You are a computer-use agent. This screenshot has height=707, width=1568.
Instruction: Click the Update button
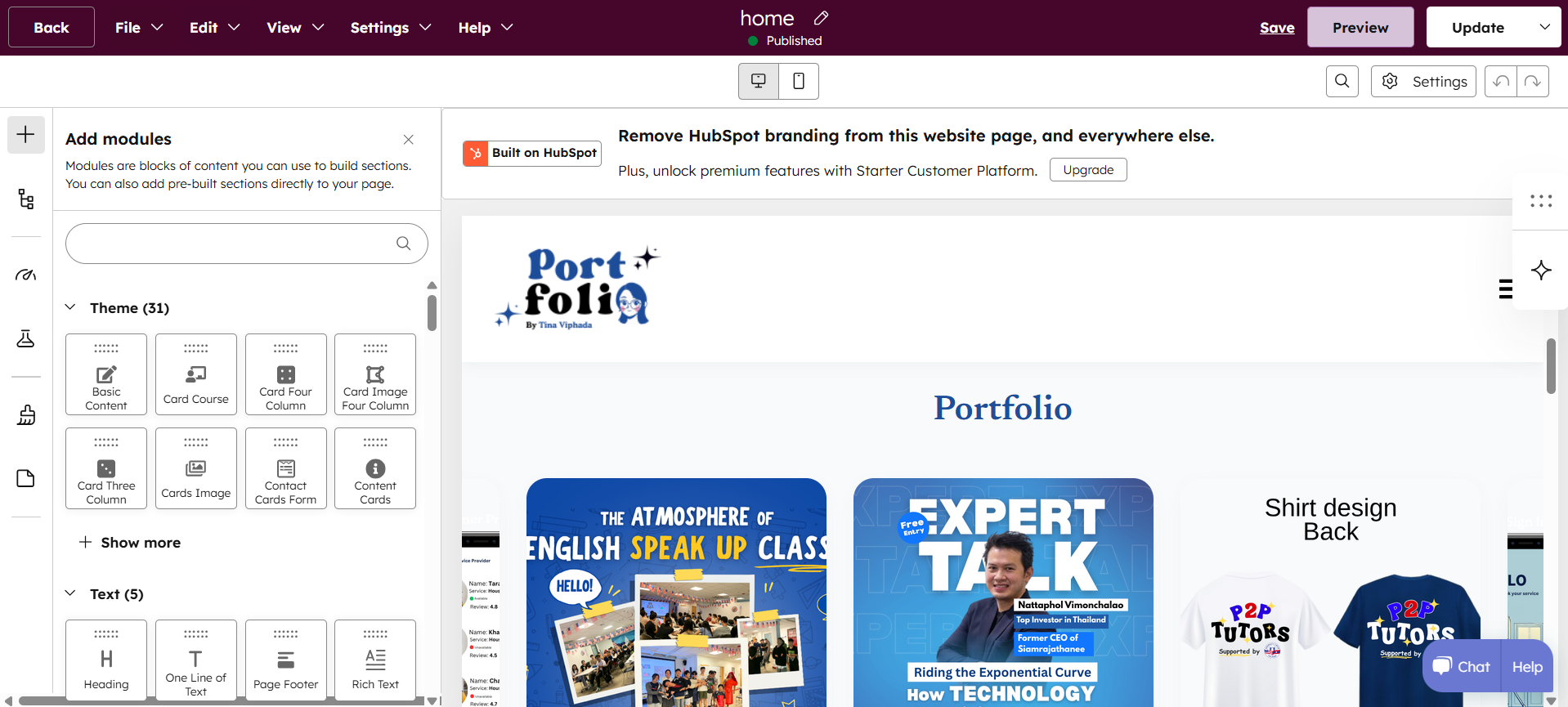tap(1477, 28)
